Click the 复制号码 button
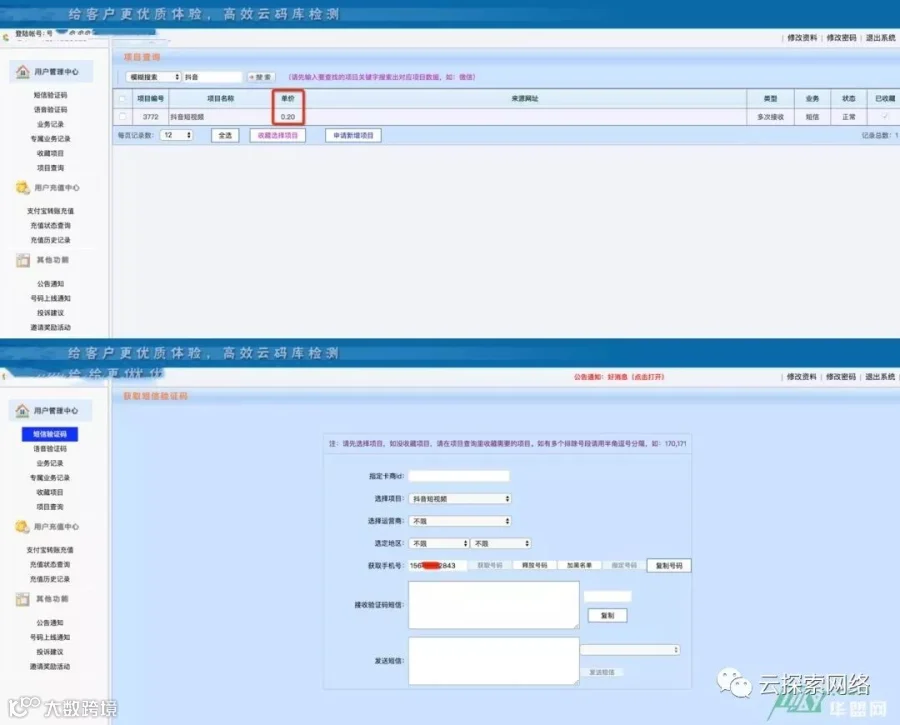 point(669,565)
